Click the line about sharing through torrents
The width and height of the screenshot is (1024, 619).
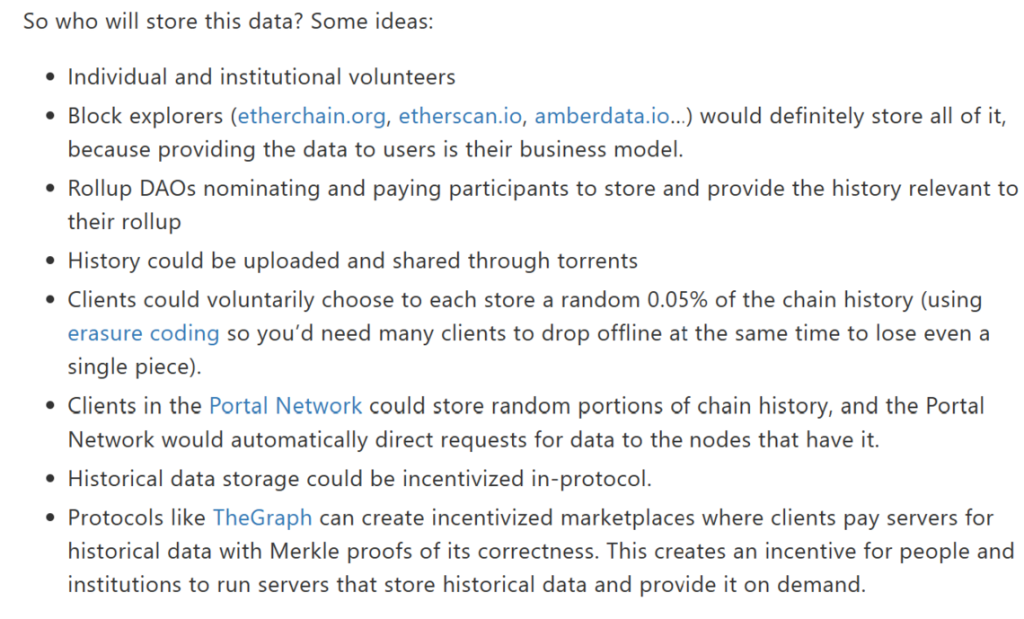pyautogui.click(x=353, y=261)
